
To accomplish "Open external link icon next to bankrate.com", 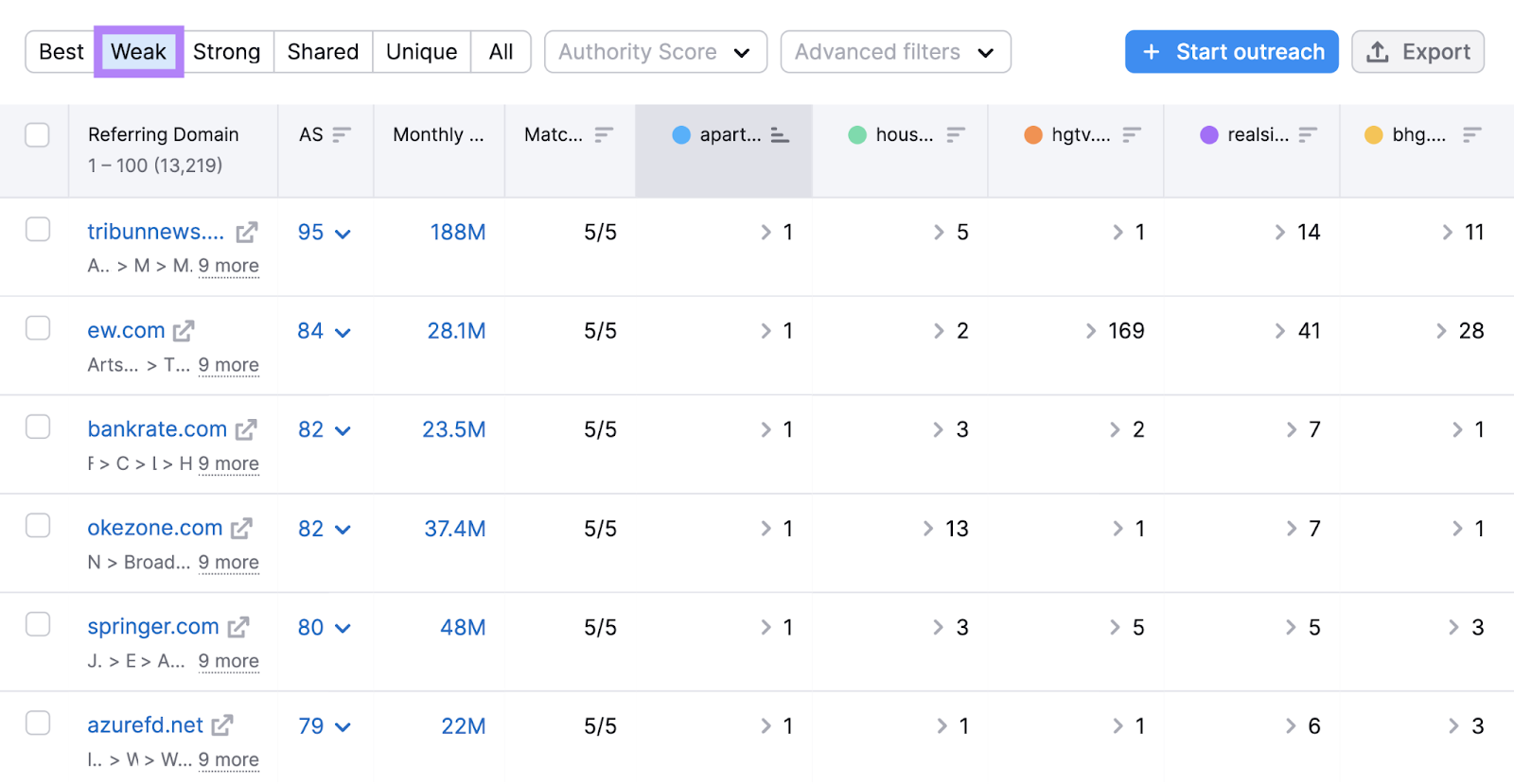I will coord(246,429).
